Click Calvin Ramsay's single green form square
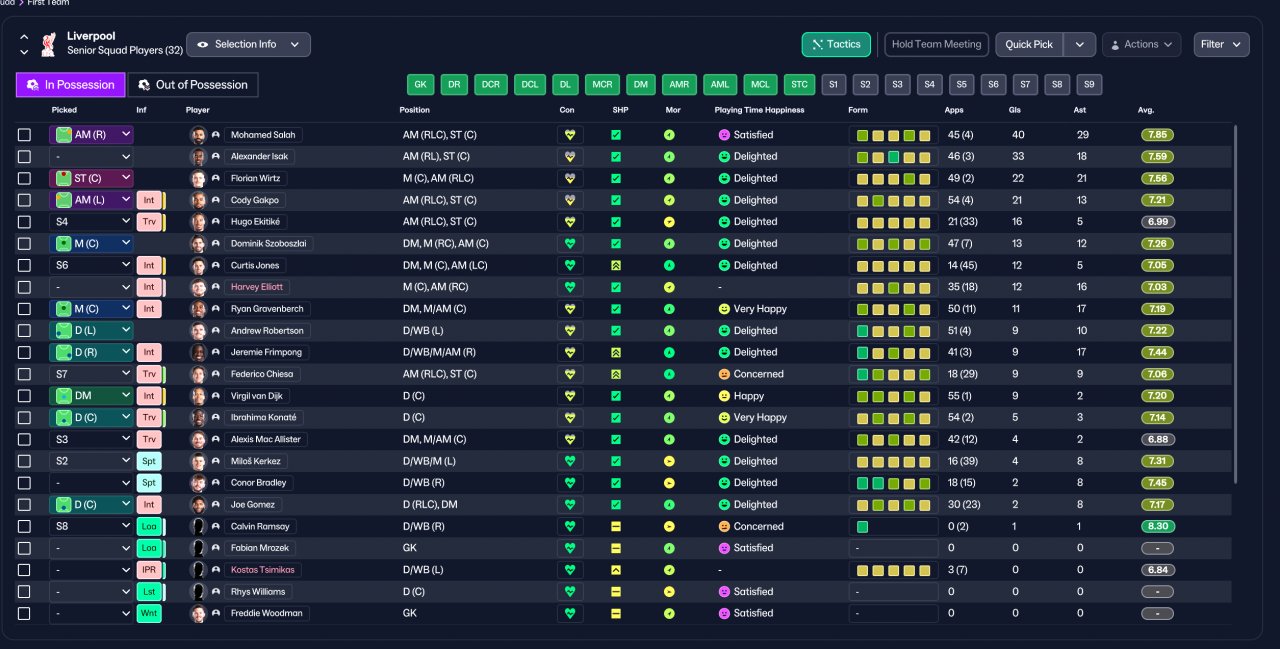The image size is (1280, 649). pos(862,527)
